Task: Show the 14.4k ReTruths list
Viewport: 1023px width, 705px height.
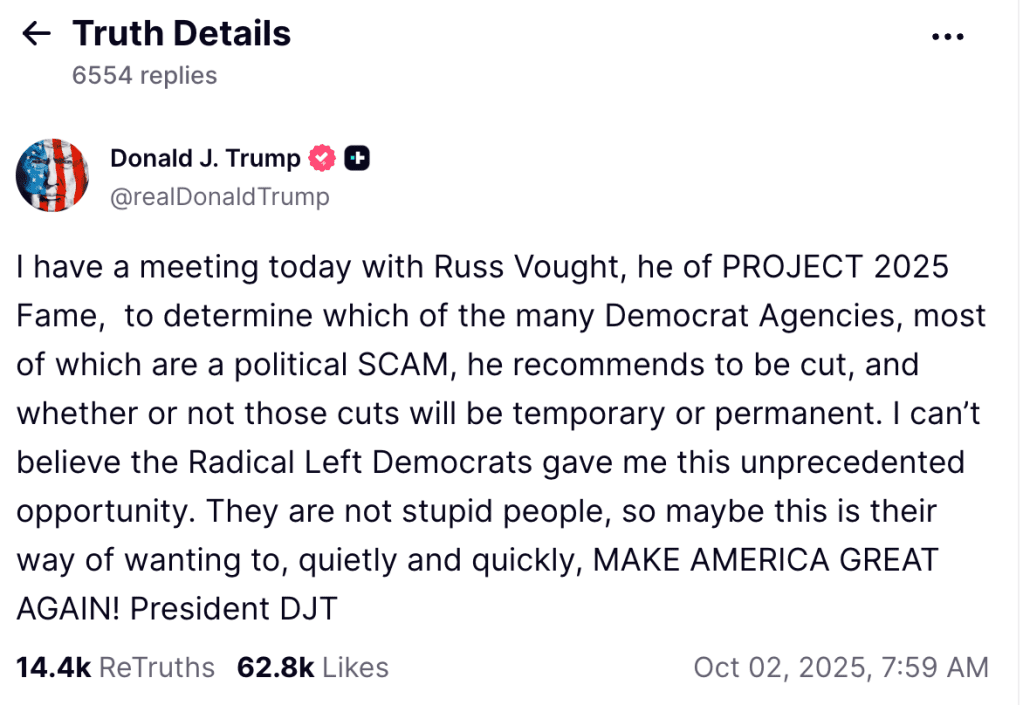Action: pyautogui.click(x=115, y=667)
